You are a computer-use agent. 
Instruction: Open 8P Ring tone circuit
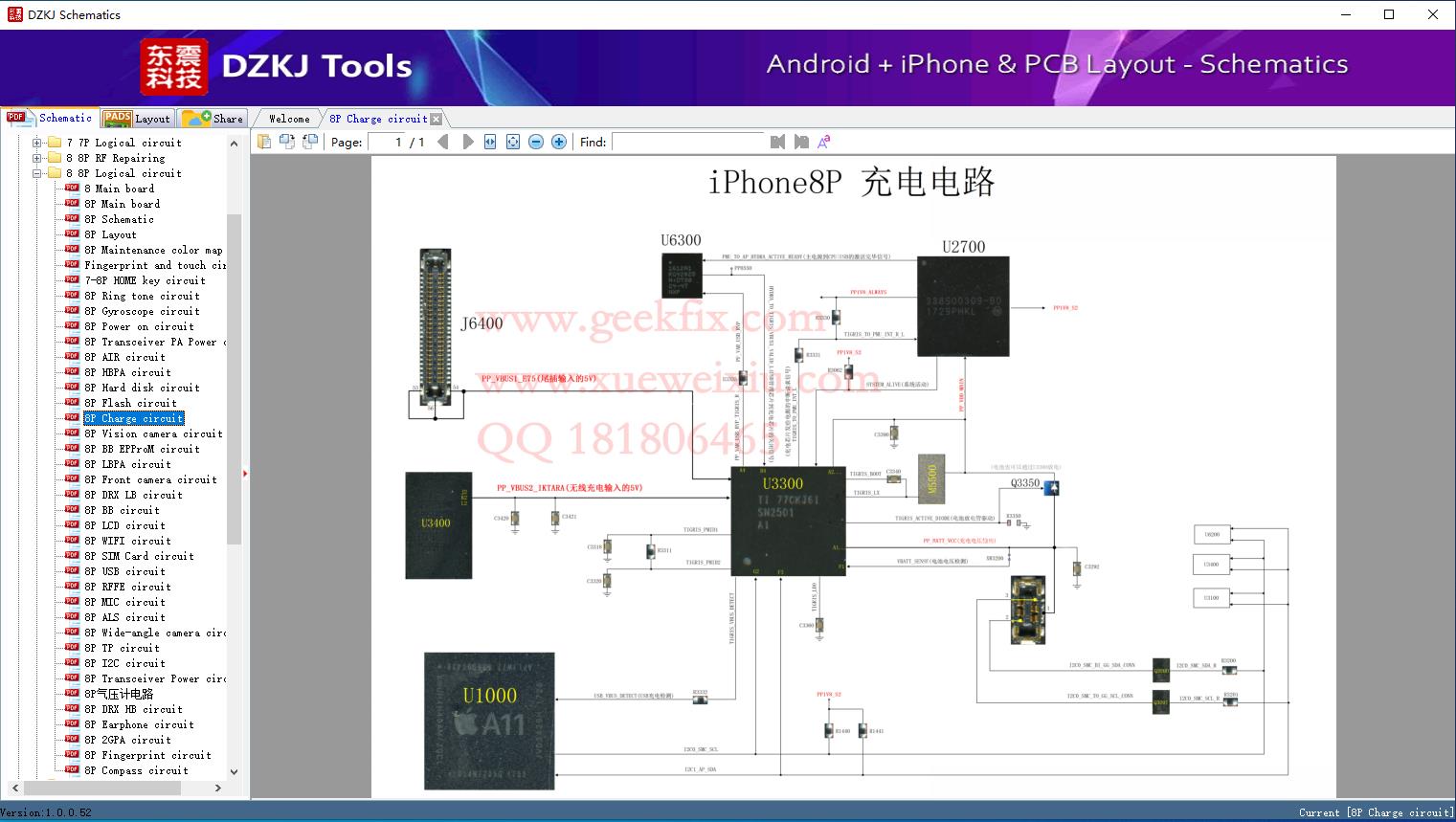(142, 296)
